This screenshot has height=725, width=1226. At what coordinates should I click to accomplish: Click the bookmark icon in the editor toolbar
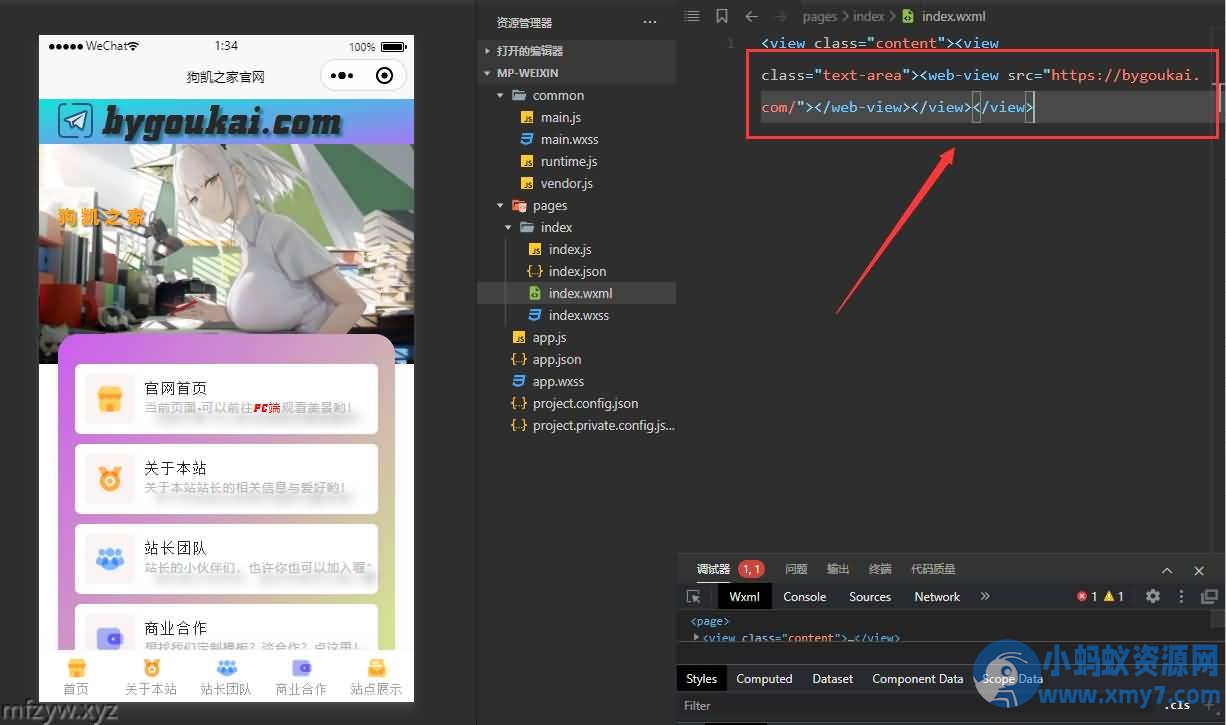point(721,16)
